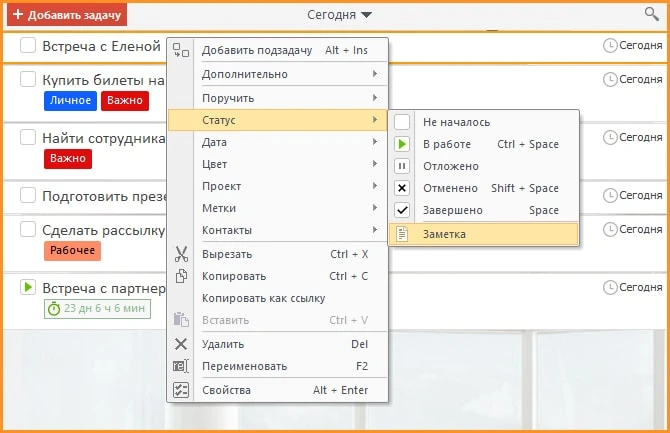The image size is (670, 433).
Task: Click the Paste clipboard icon
Action: point(181,320)
